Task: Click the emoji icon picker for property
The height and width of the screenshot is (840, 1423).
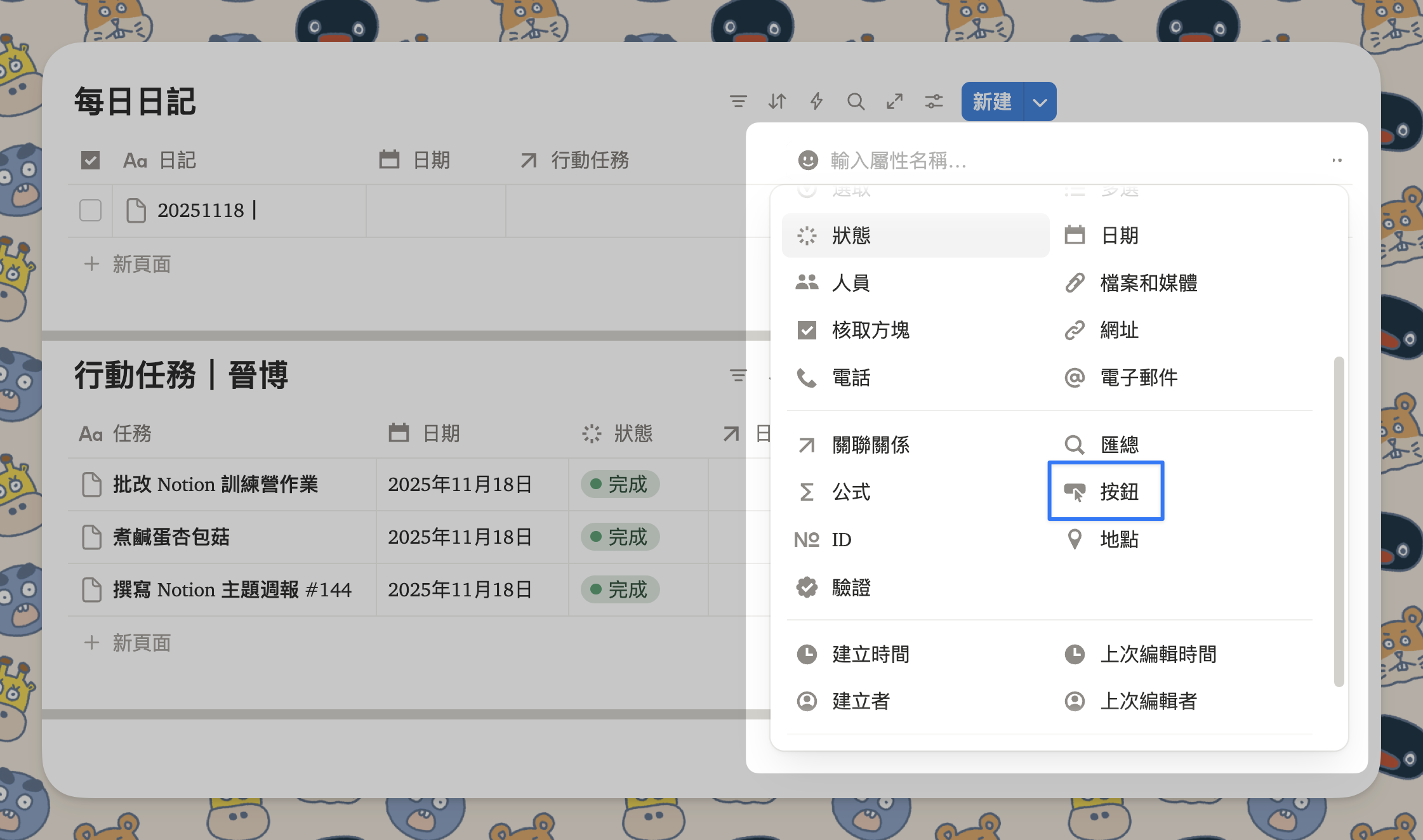Action: coord(807,161)
